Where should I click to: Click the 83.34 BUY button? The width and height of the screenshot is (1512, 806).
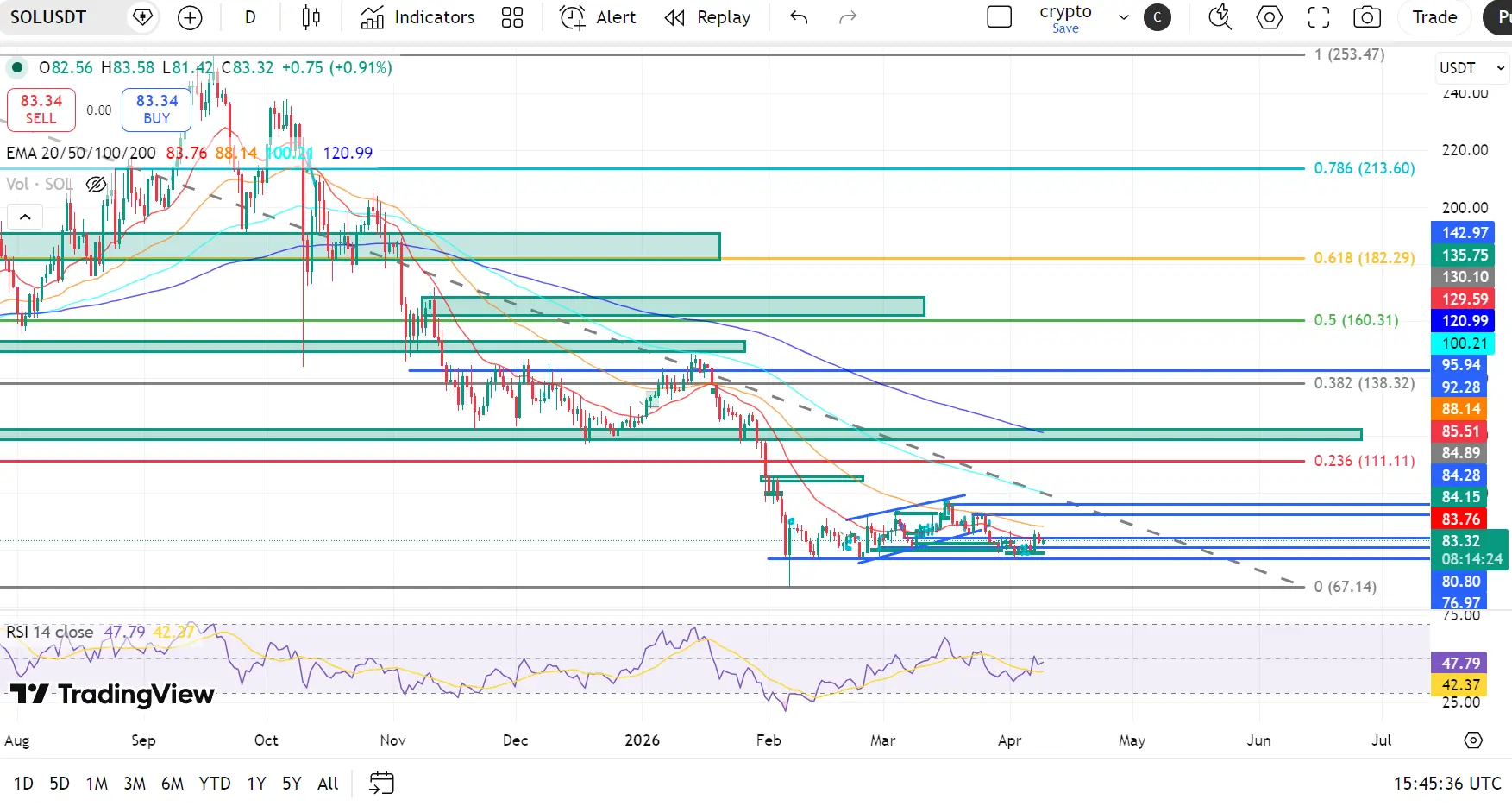156,110
